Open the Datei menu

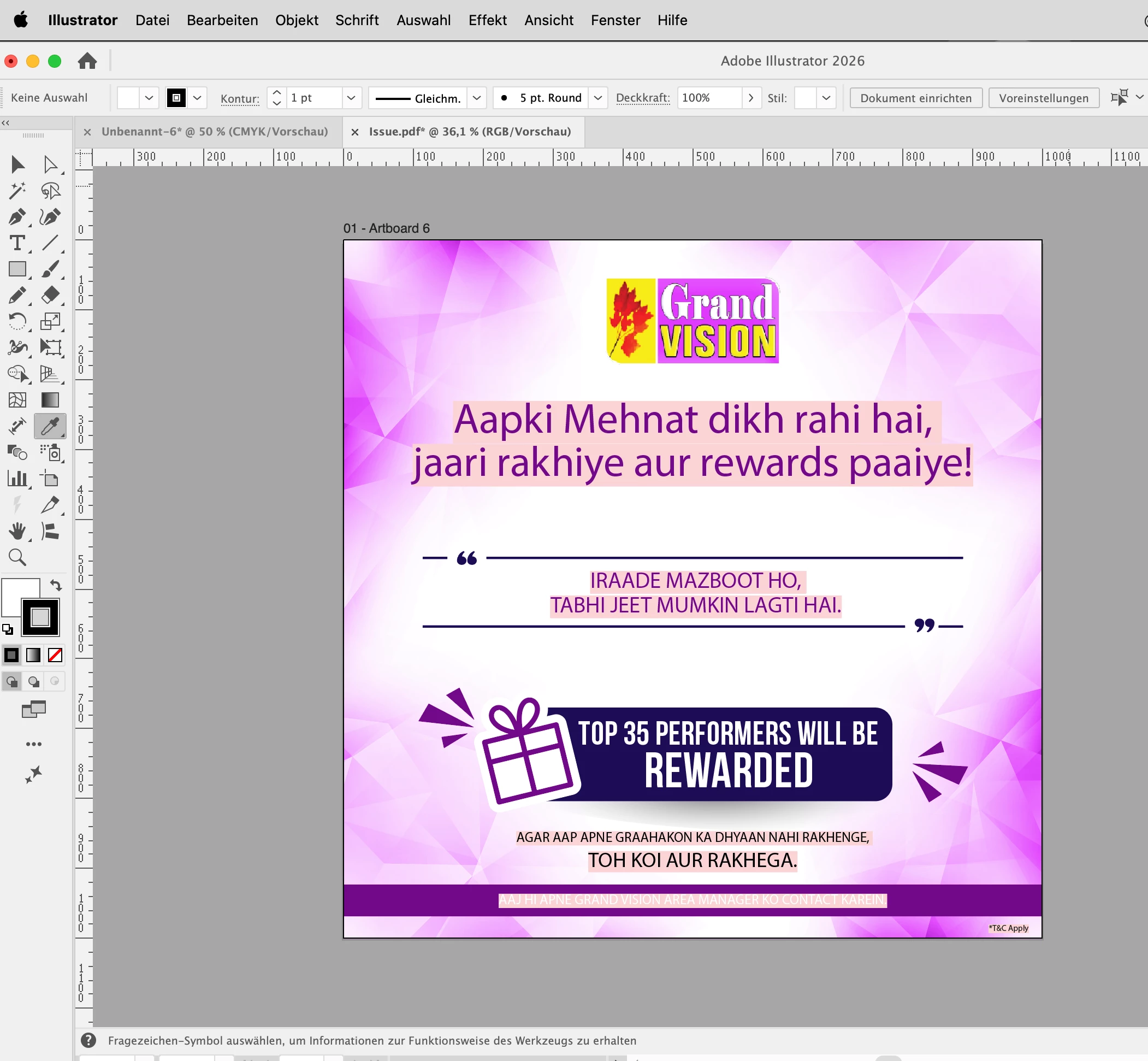(x=152, y=20)
